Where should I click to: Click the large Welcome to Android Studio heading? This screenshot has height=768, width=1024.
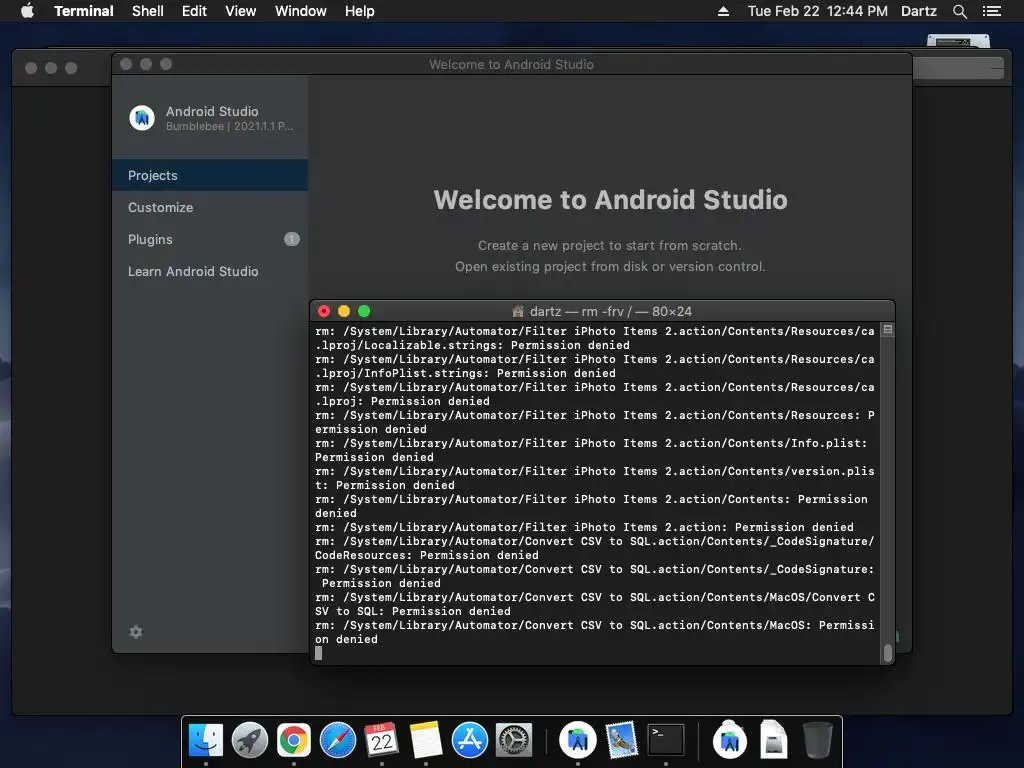(610, 200)
